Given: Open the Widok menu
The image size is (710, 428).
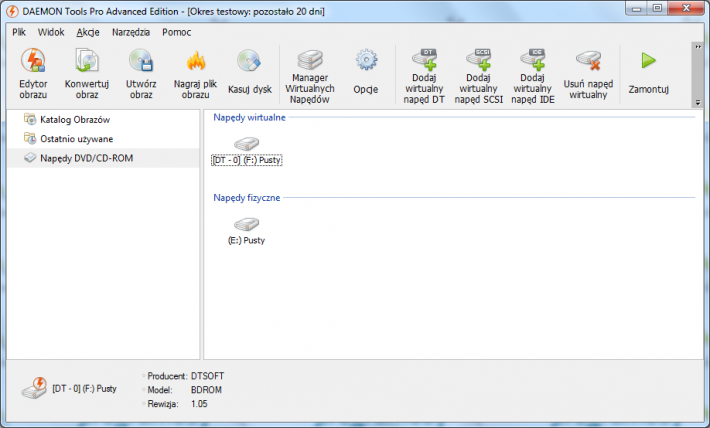Looking at the screenshot, I should [x=51, y=32].
